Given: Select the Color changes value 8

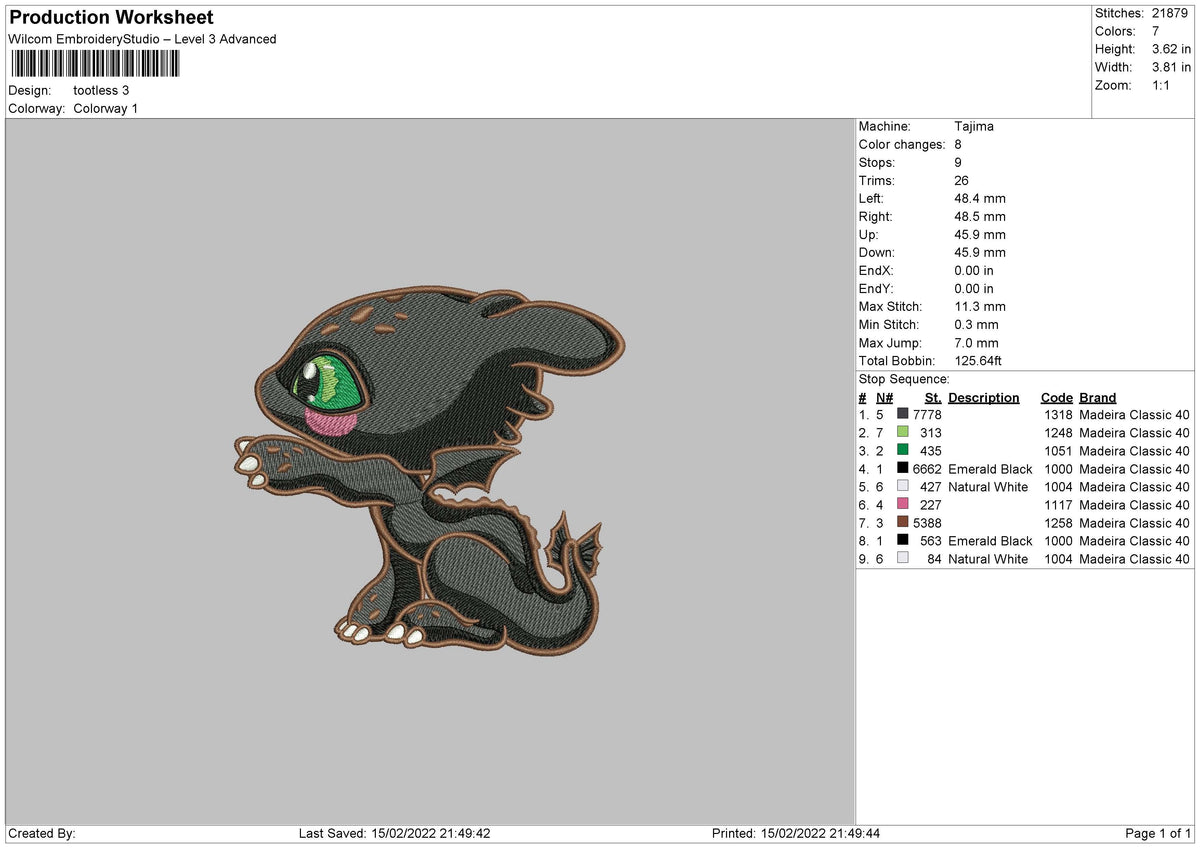Looking at the screenshot, I should (959, 145).
